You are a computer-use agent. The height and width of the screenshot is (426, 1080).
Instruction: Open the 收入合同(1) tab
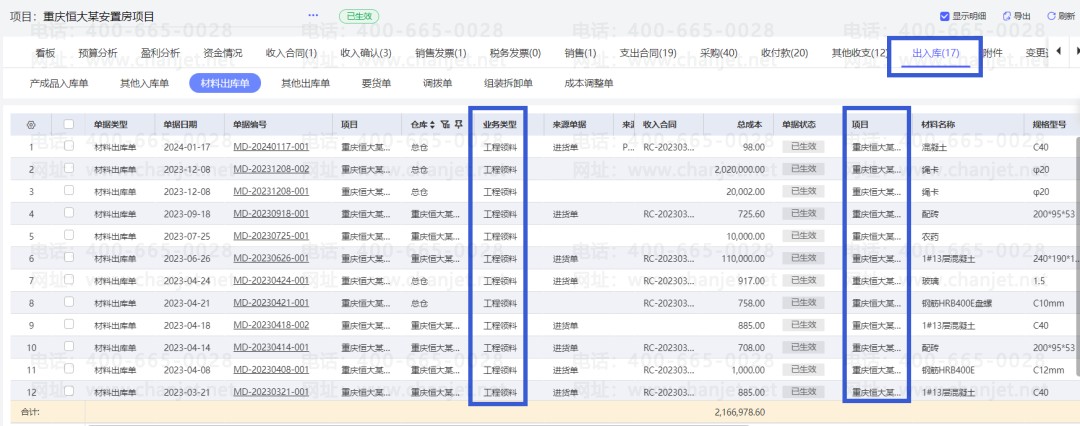coord(291,53)
